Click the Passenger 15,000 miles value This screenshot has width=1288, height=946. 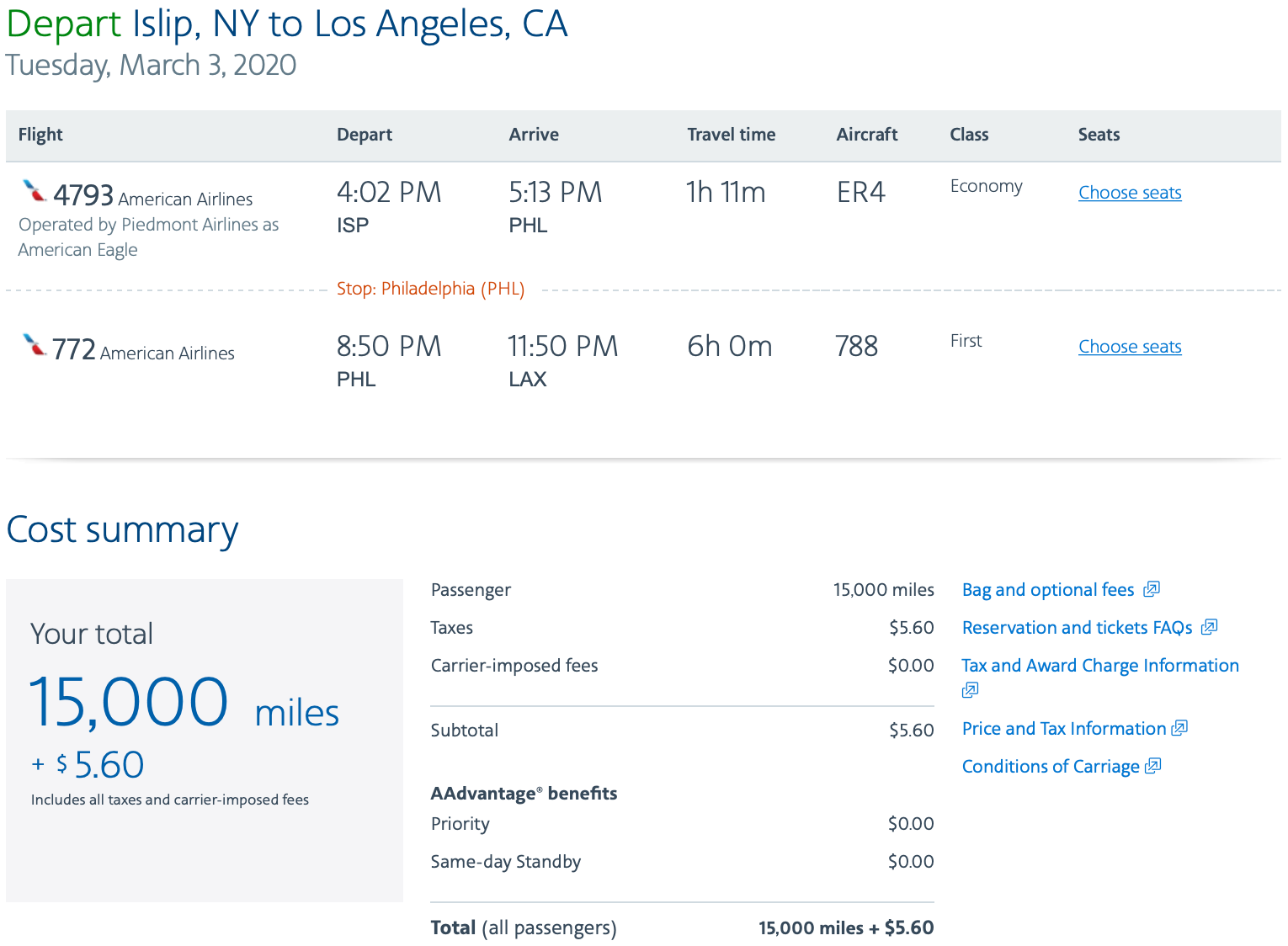click(x=883, y=590)
